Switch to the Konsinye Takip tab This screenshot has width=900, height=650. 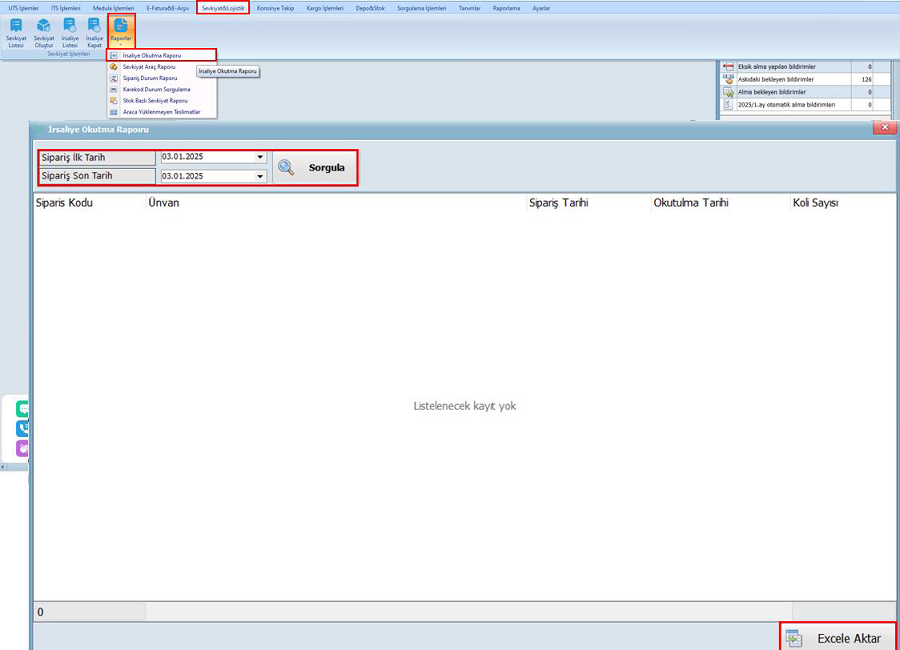(275, 7)
